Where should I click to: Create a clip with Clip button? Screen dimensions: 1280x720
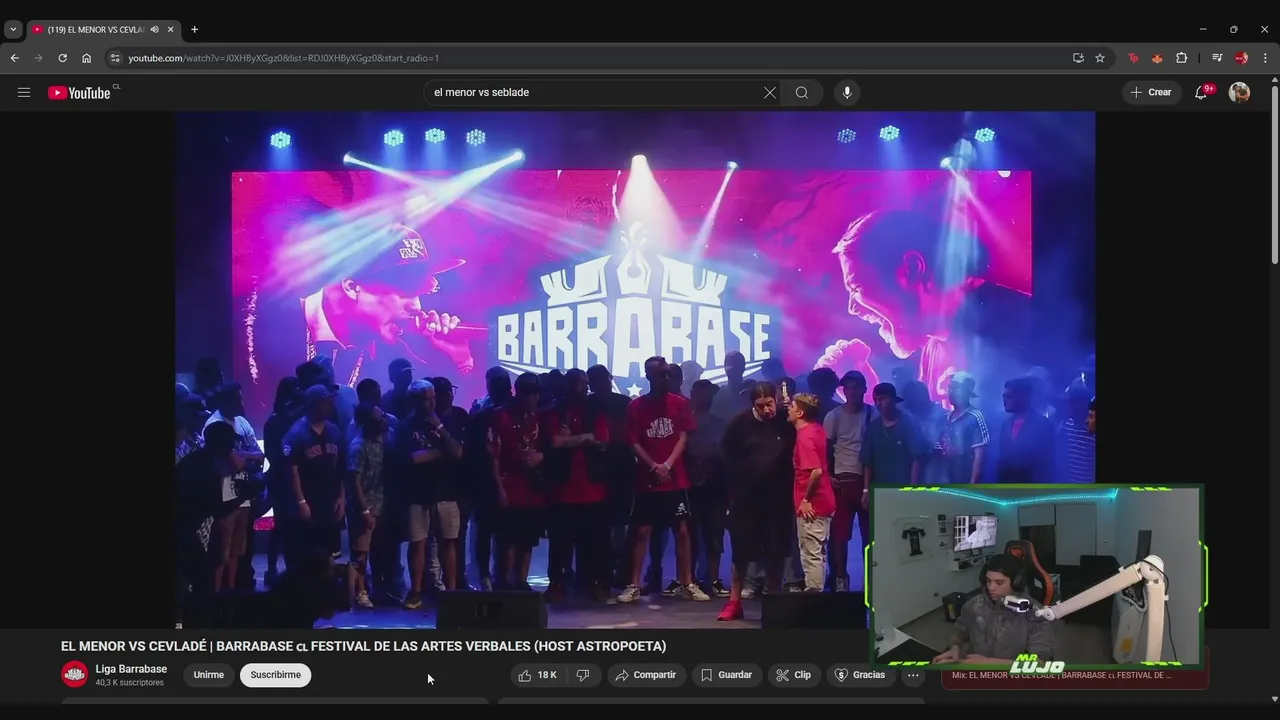tap(794, 675)
